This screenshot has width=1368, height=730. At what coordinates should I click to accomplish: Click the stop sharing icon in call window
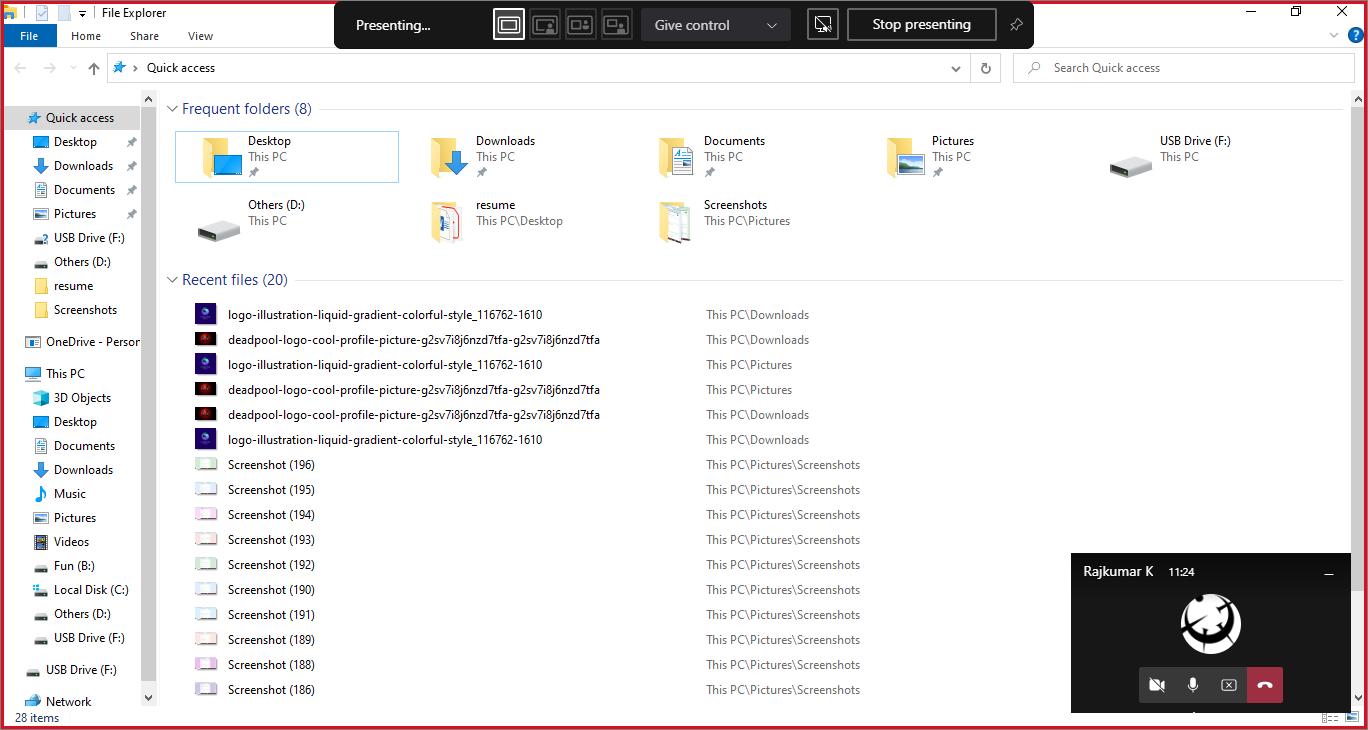tap(1229, 685)
